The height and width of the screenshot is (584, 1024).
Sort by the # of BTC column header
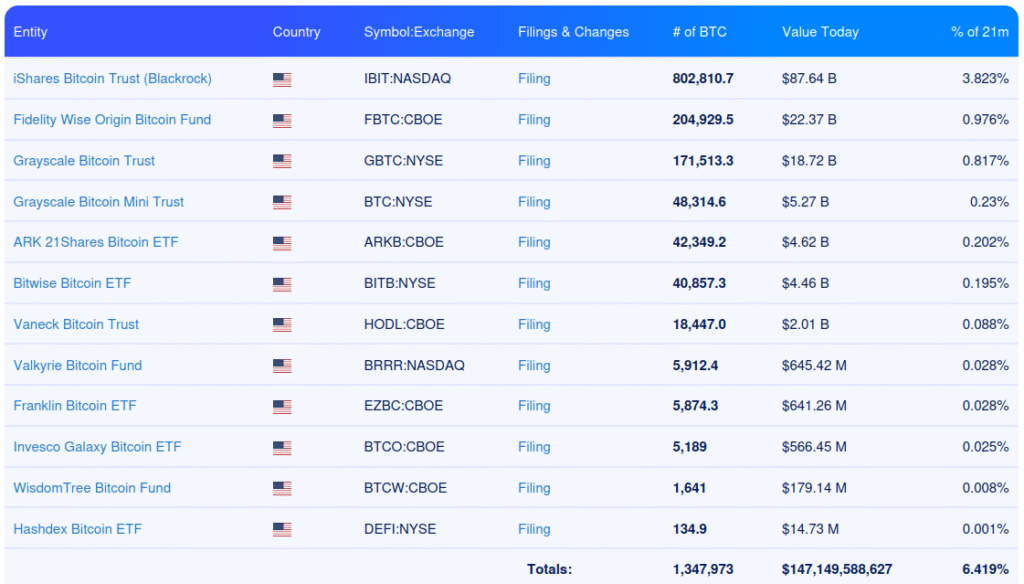point(699,32)
